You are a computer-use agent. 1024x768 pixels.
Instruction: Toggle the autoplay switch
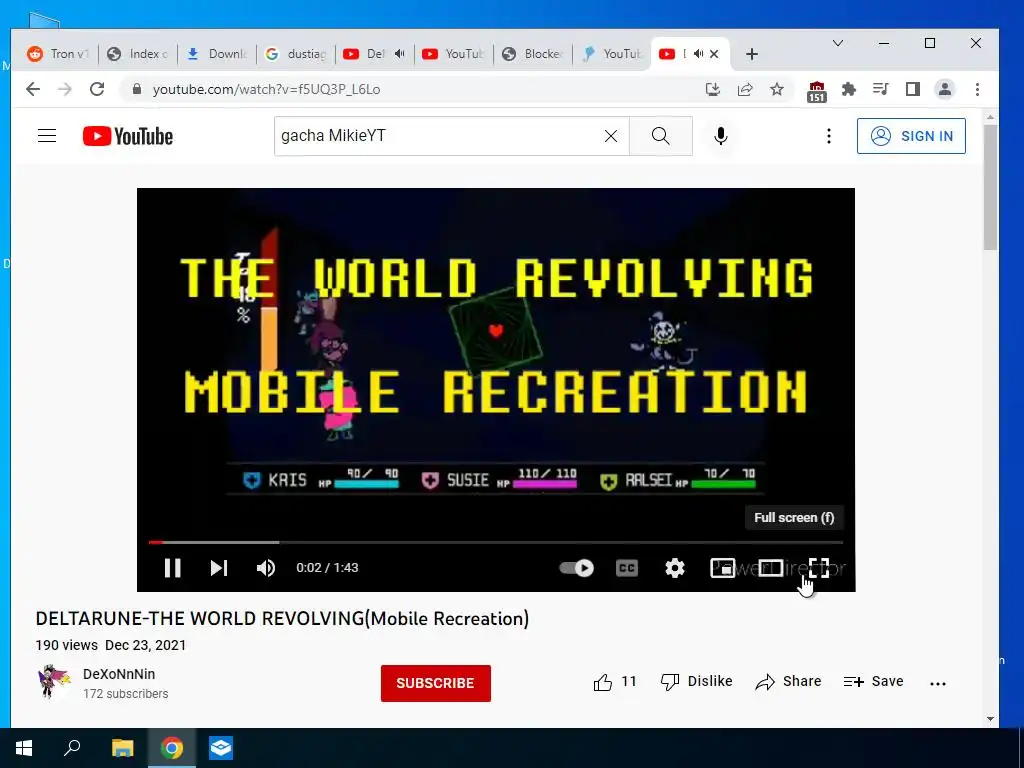pyautogui.click(x=577, y=568)
